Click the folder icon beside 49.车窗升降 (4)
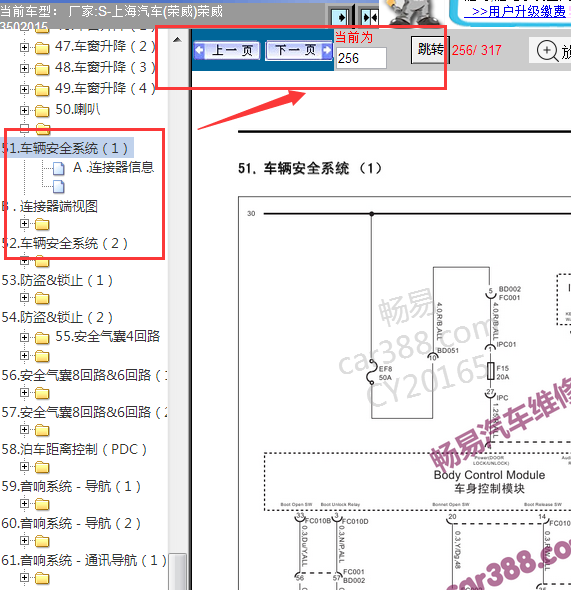571x590 pixels. pos(42,90)
